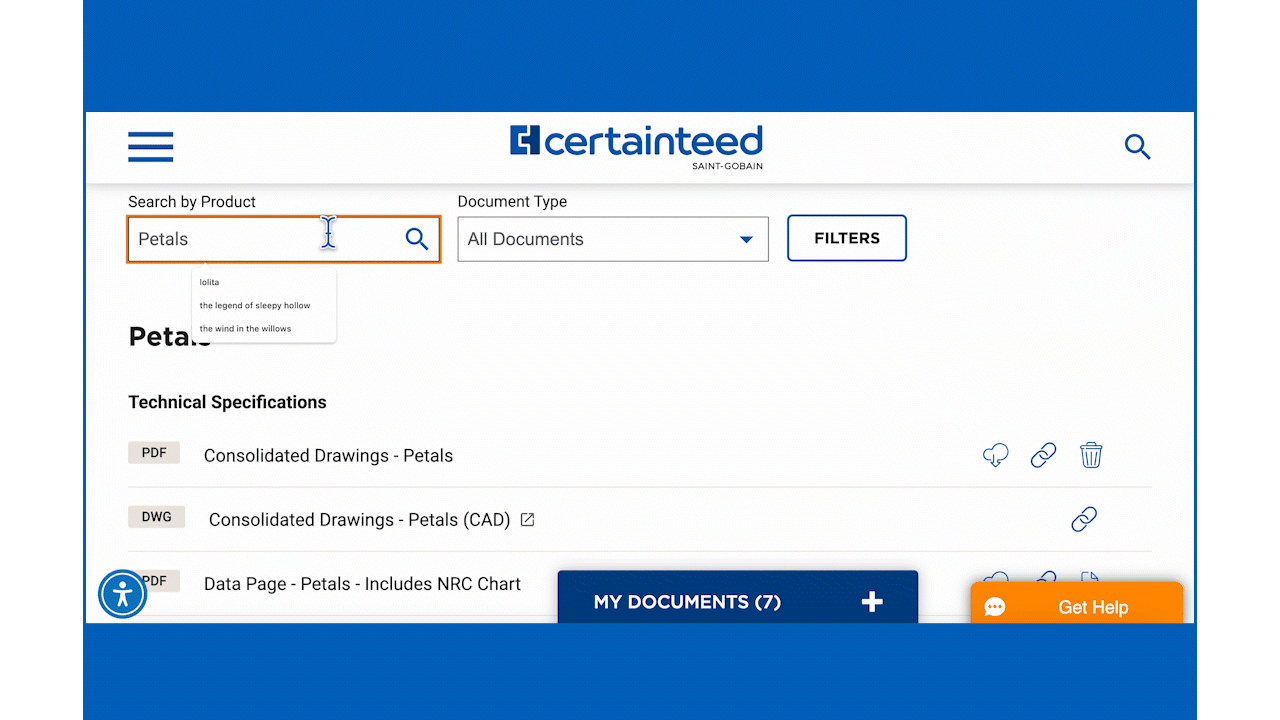Choose 'the wind in the willows' suggestion
1280x720 pixels.
click(245, 328)
